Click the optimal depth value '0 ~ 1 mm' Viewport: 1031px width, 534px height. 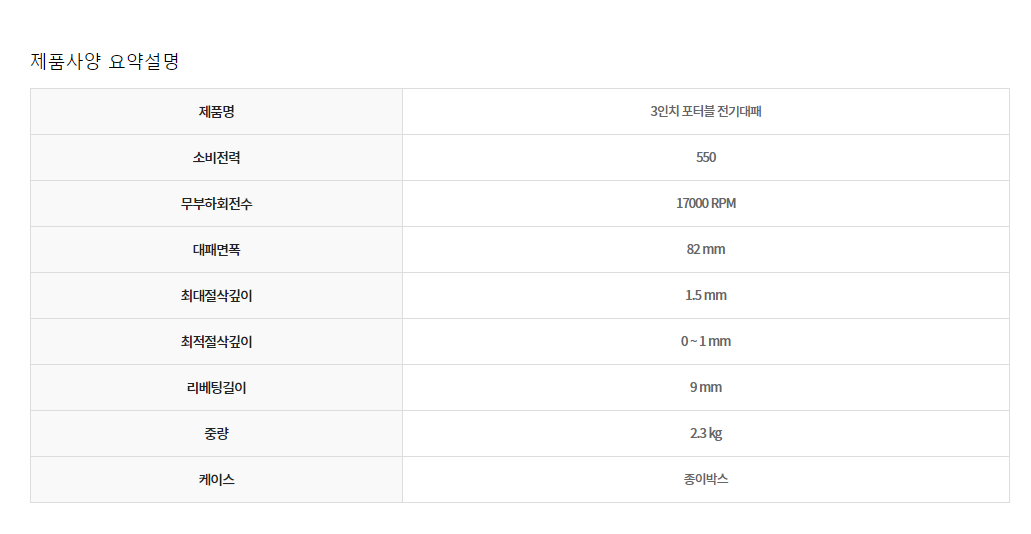tap(705, 342)
